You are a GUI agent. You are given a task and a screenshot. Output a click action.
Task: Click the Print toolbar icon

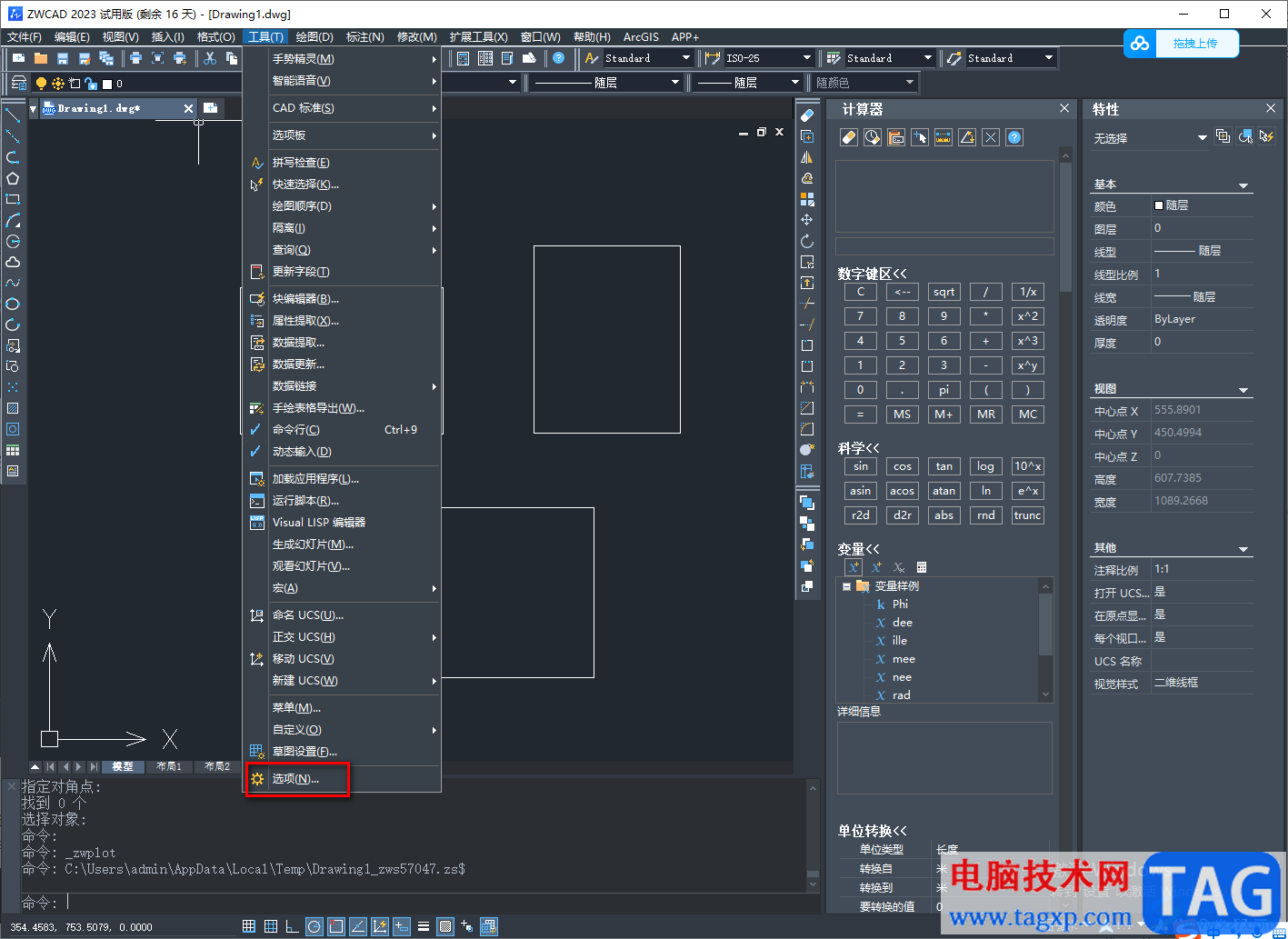tap(135, 58)
